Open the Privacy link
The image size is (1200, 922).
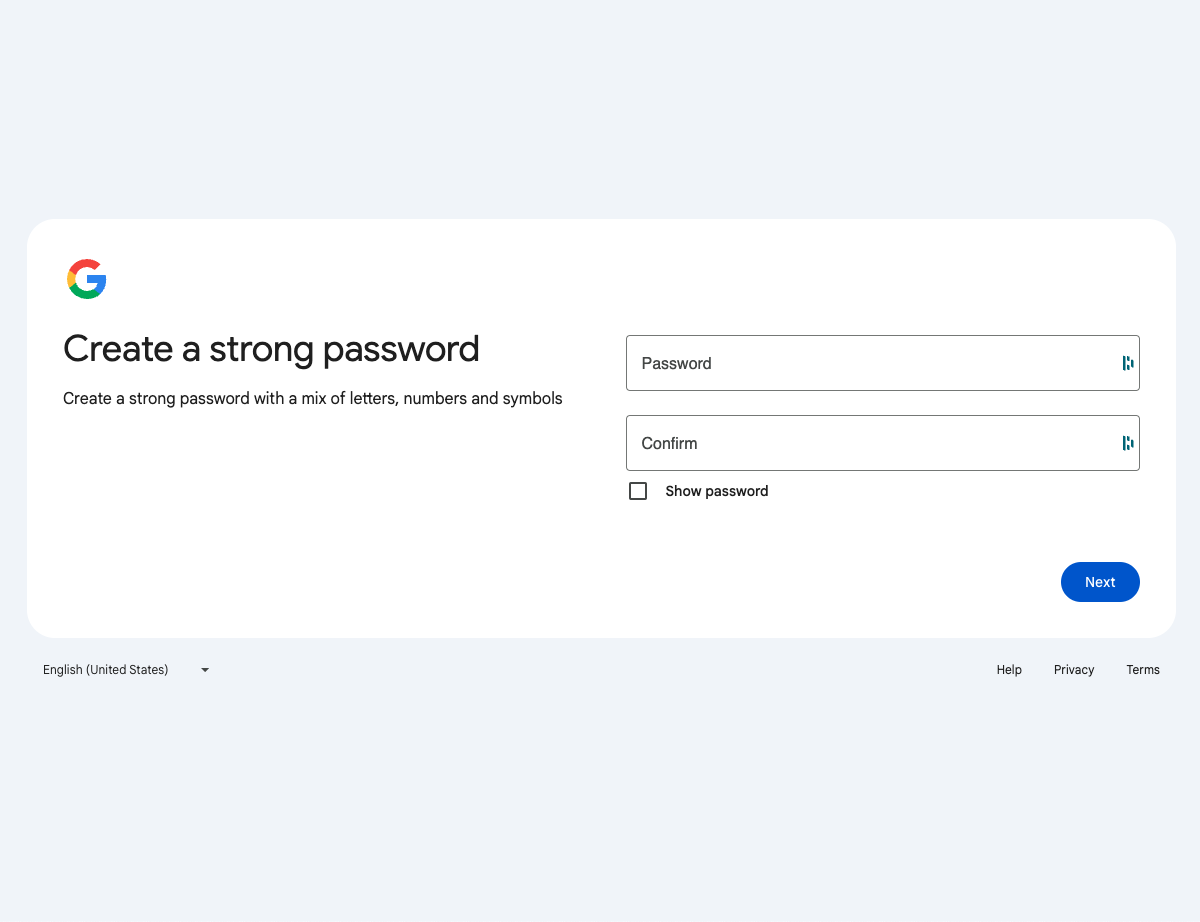pos(1074,670)
